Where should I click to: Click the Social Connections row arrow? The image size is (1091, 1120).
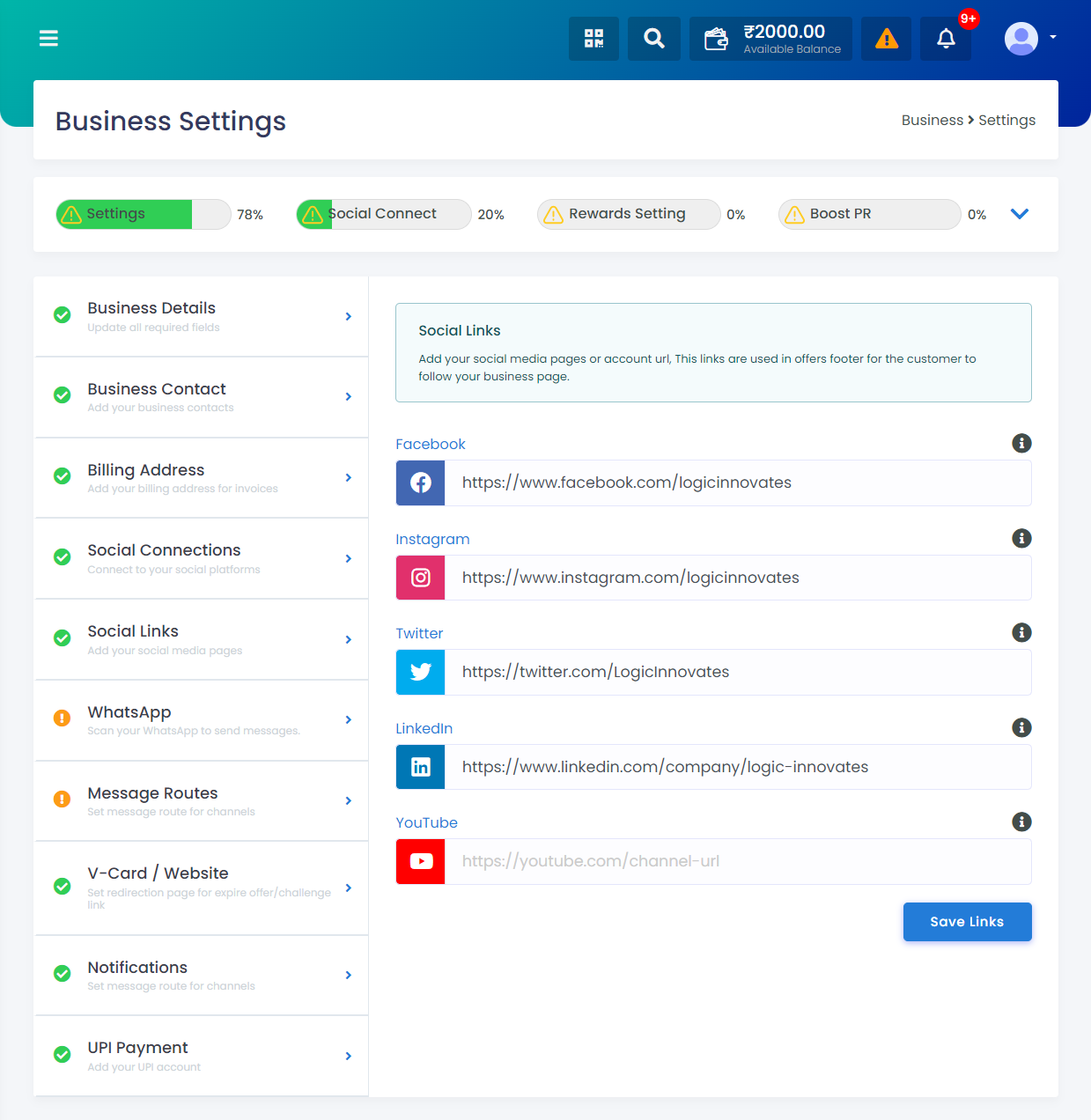(349, 559)
